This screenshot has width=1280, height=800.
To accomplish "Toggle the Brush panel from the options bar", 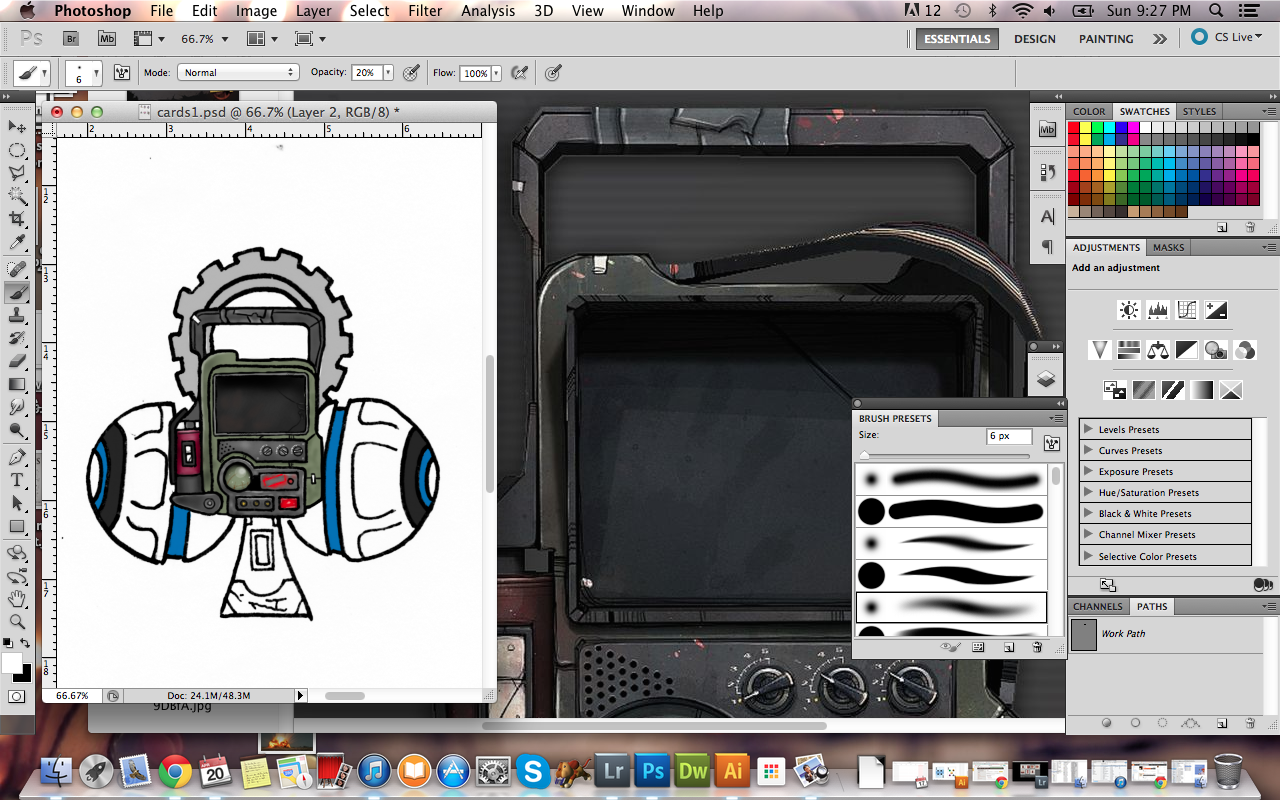I will pos(122,73).
